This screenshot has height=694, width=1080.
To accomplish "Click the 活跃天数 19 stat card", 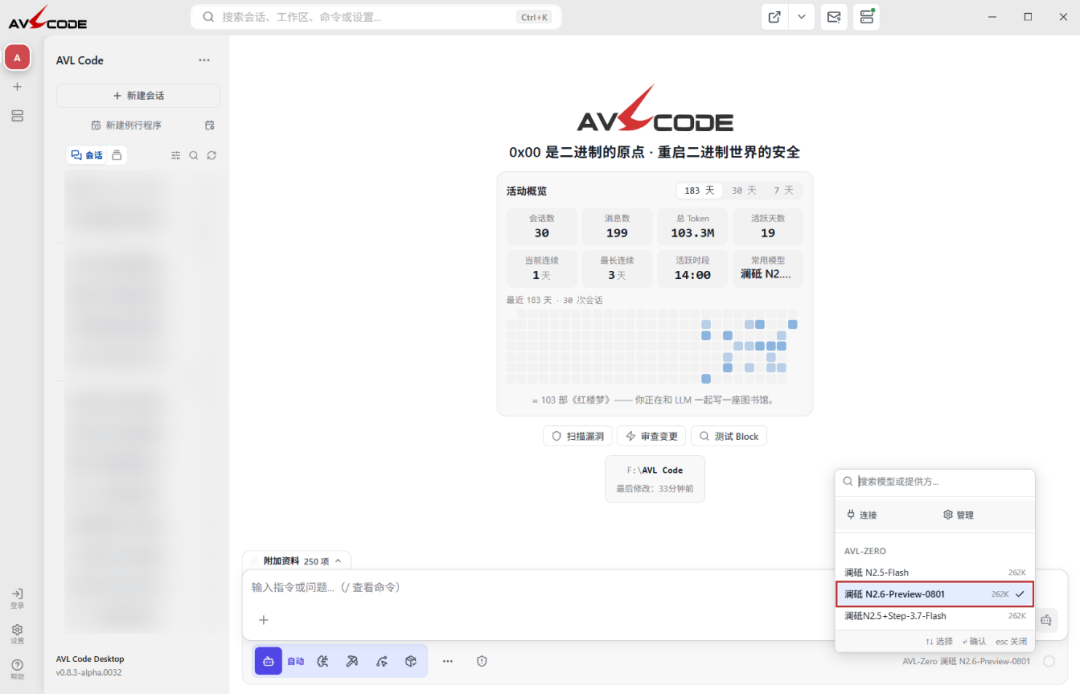I will (768, 227).
